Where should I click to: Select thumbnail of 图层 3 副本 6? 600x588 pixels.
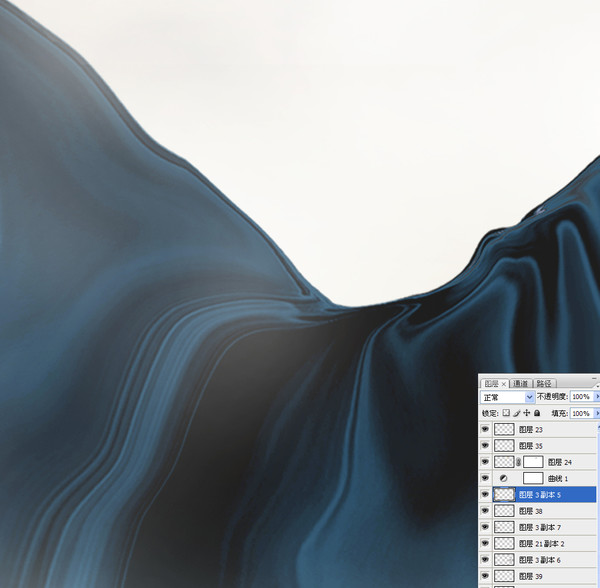[x=504, y=560]
